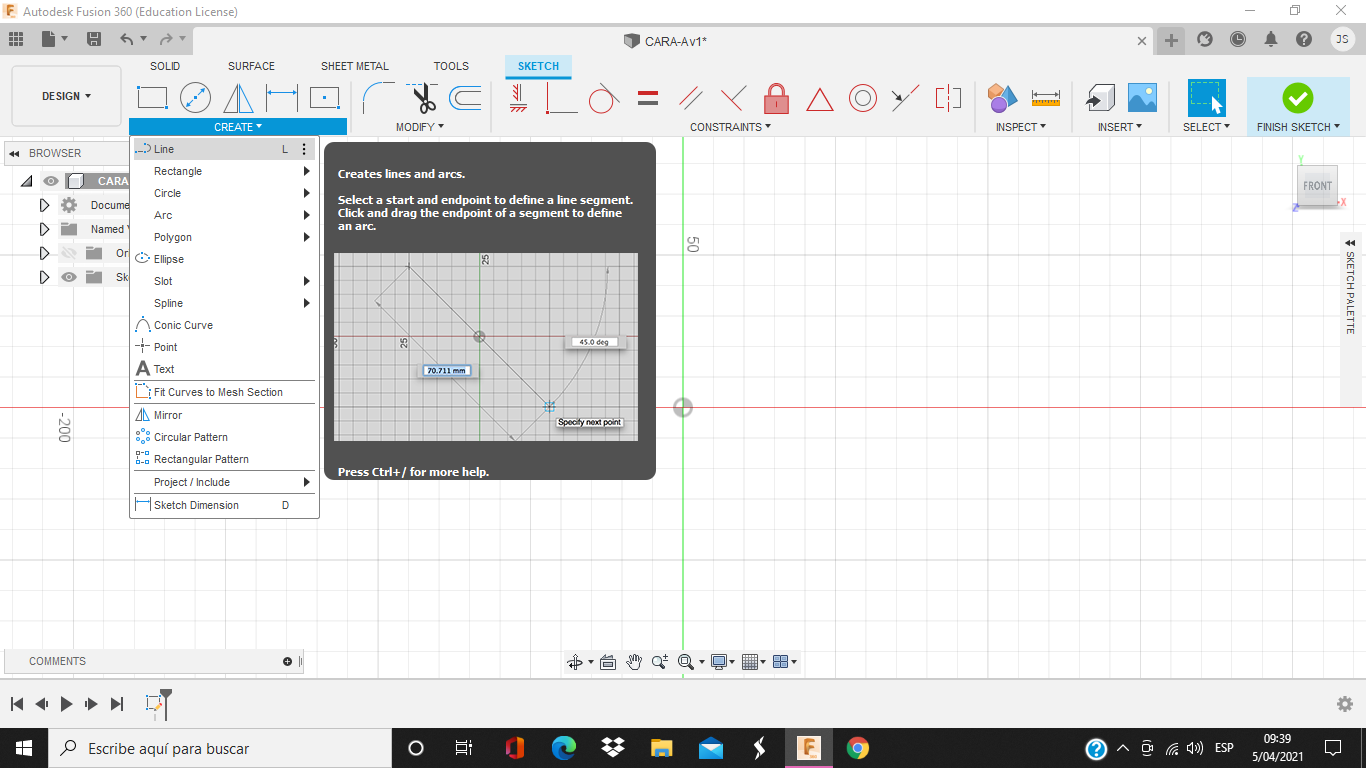
Task: Click the Fix/Unfix lock constraint icon
Action: [x=776, y=98]
